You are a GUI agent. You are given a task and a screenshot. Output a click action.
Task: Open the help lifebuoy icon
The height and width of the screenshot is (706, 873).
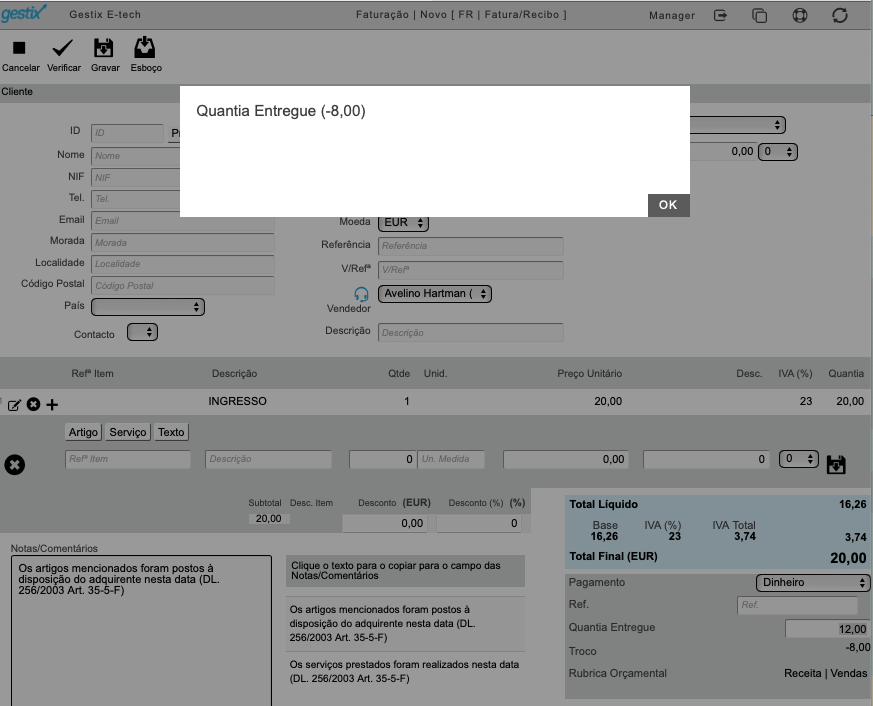[800, 15]
